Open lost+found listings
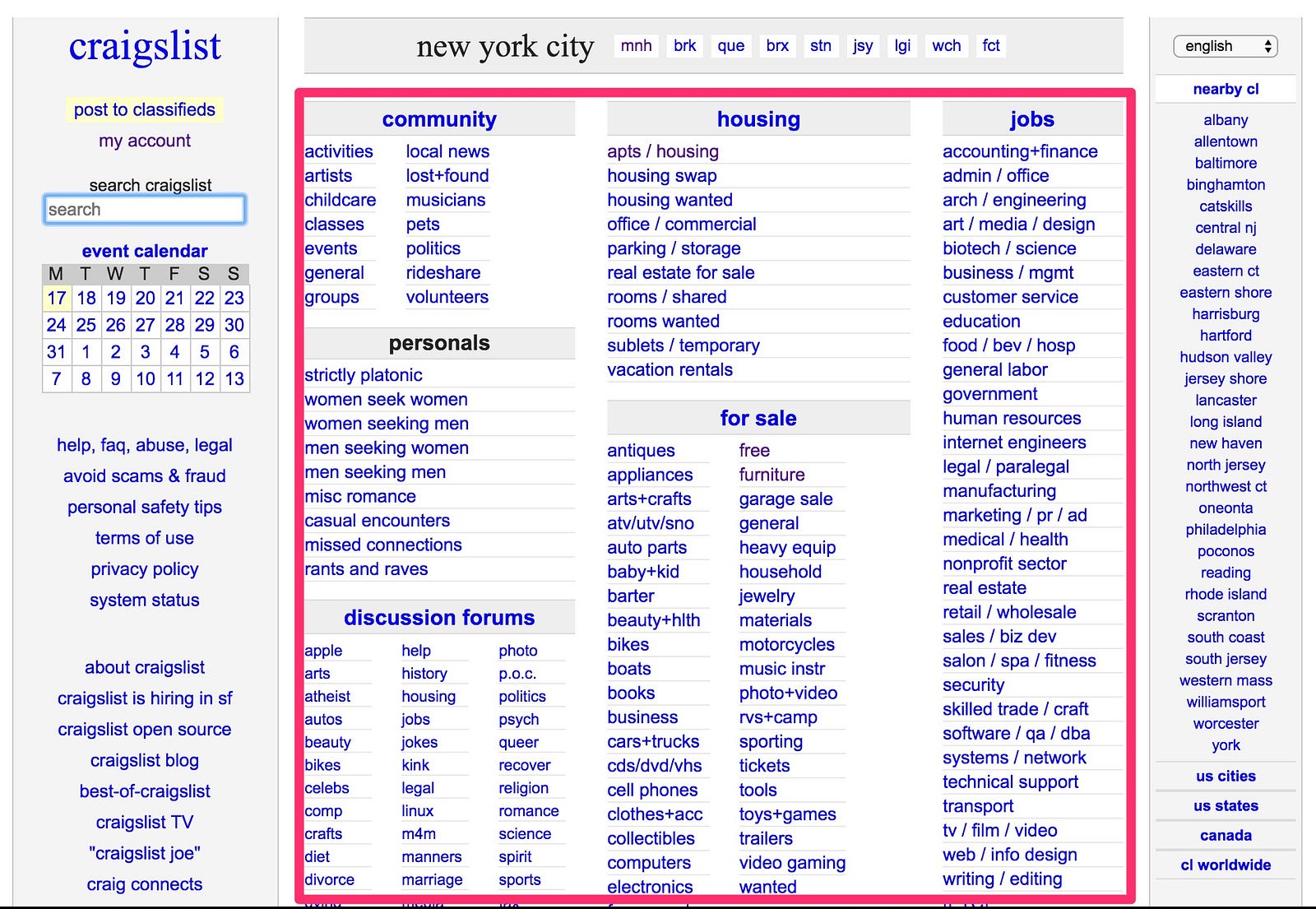Viewport: 1316px width, 909px height. (x=447, y=175)
